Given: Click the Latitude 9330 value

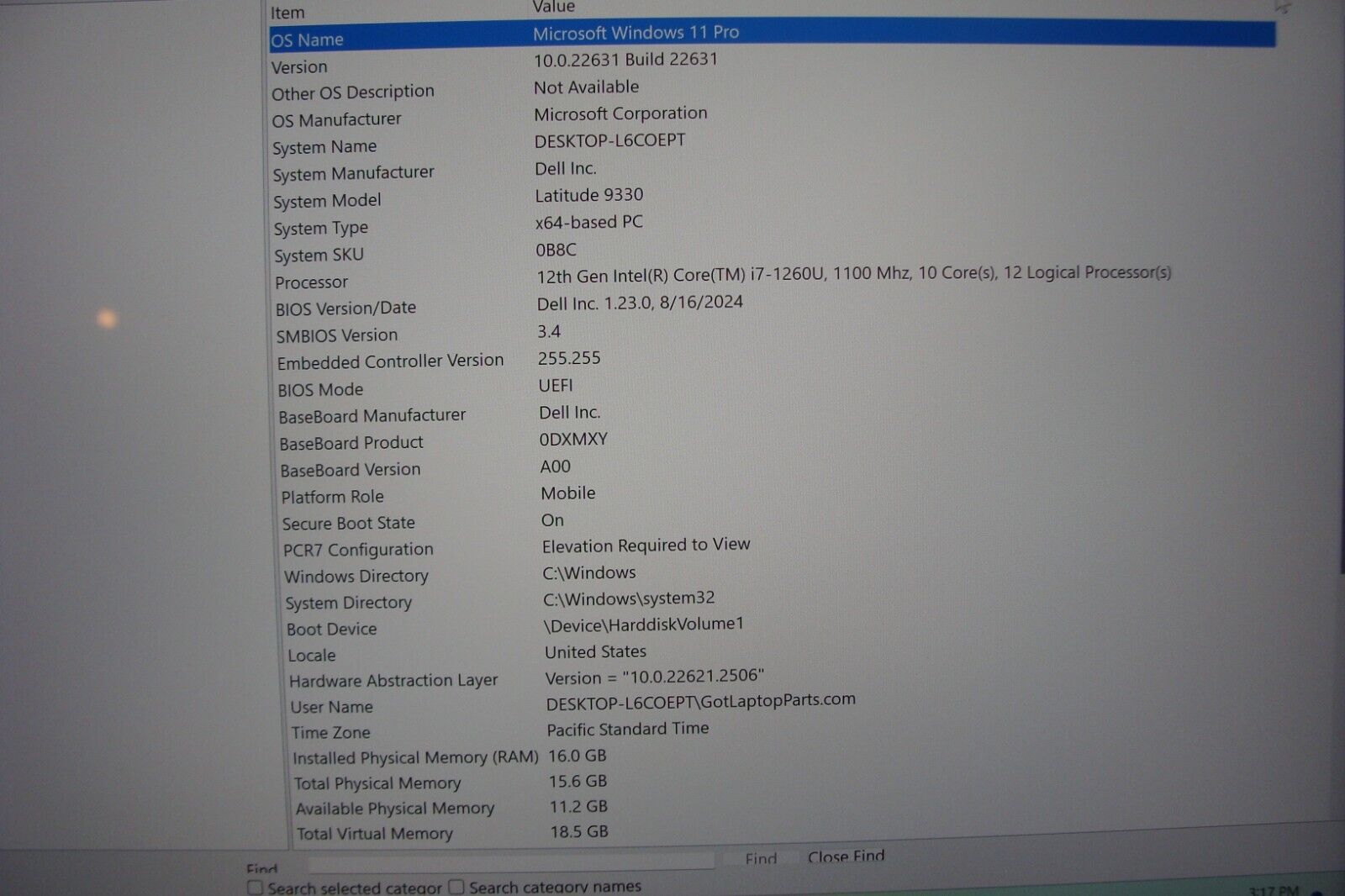Looking at the screenshot, I should pos(589,195).
